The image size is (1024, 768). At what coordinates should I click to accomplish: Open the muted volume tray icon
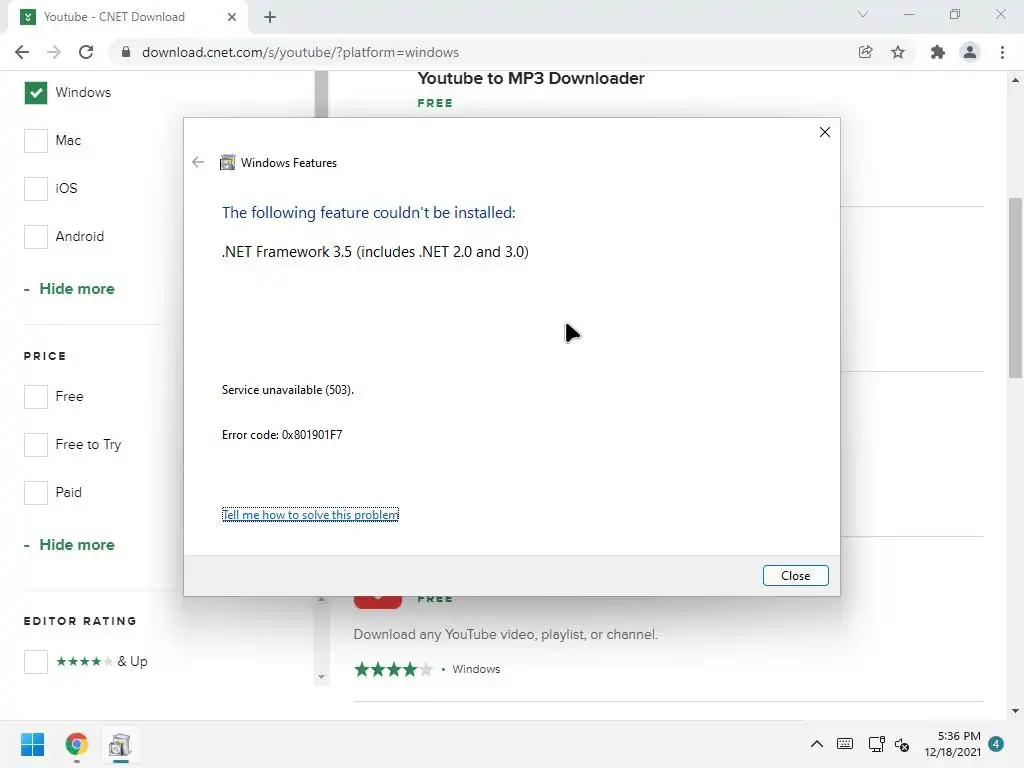click(x=903, y=744)
